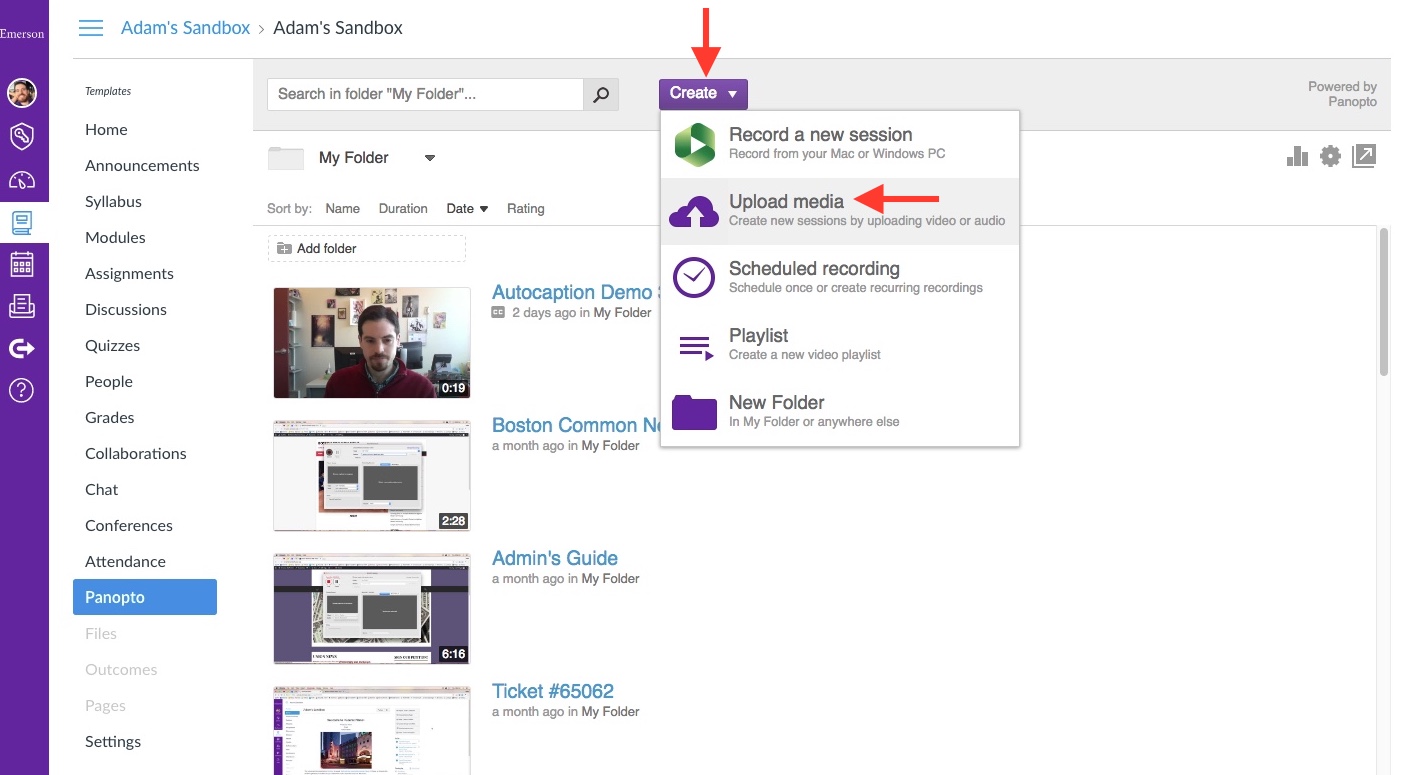
Task: Open Collaborations page
Action: 136,454
